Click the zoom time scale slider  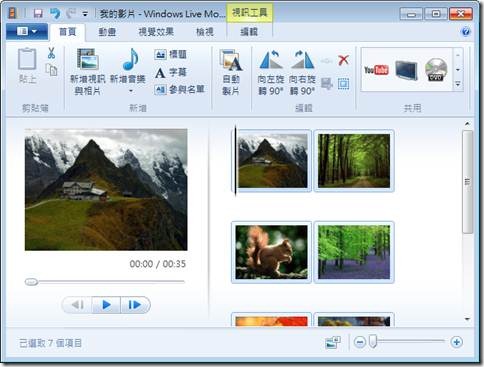pyautogui.click(x=373, y=342)
